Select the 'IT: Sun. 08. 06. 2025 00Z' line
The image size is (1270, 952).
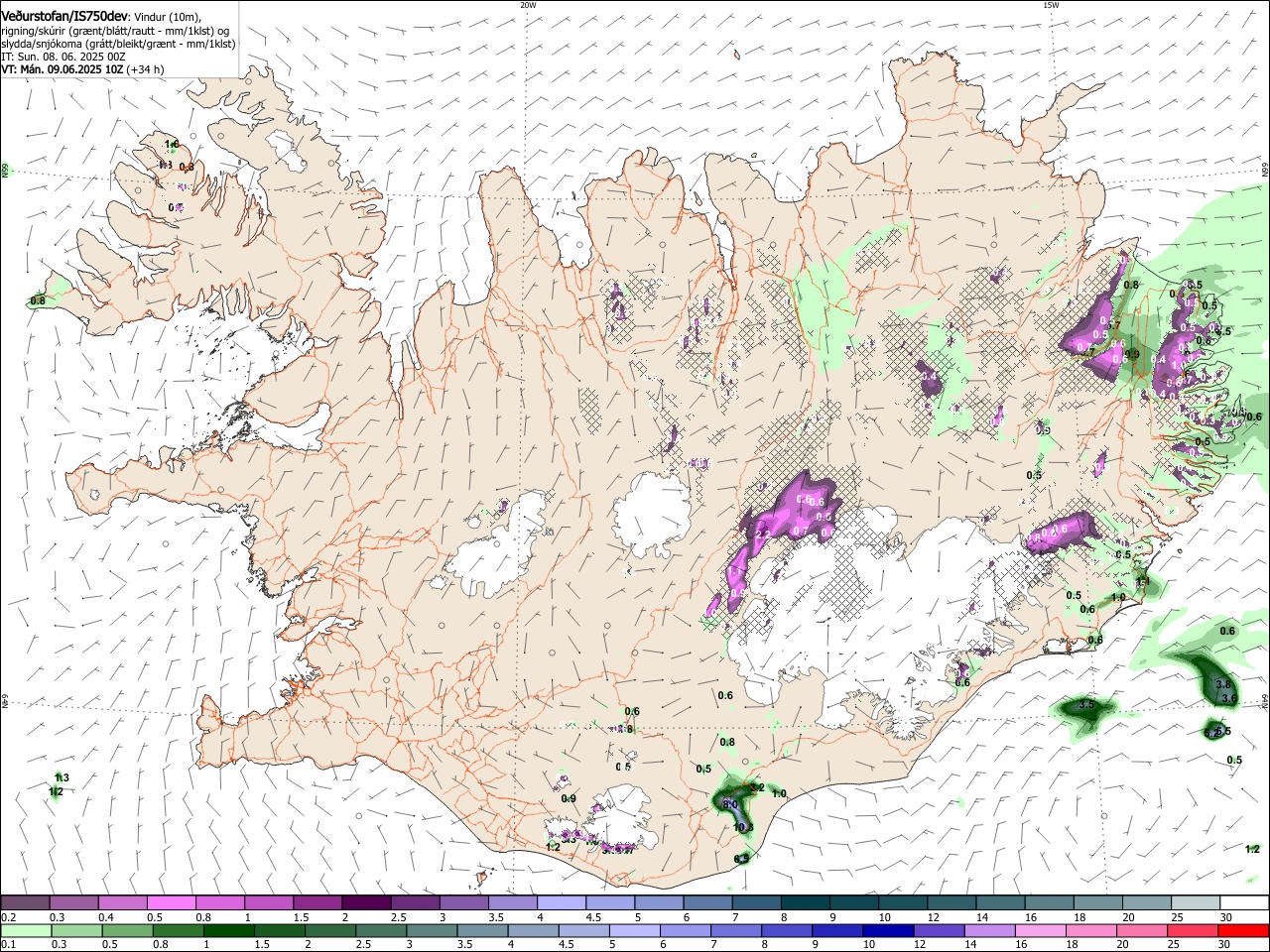pos(63,57)
